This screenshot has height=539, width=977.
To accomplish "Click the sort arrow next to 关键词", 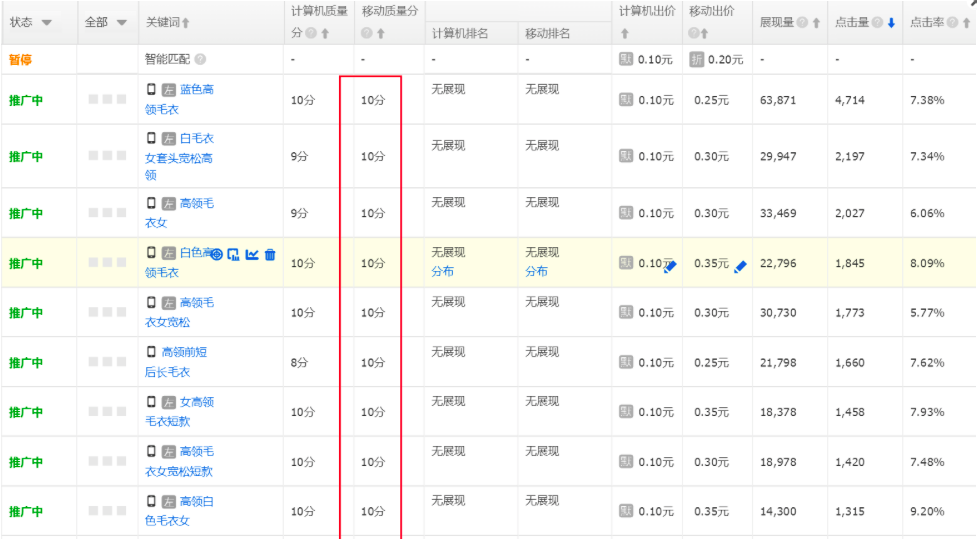I will pos(186,23).
